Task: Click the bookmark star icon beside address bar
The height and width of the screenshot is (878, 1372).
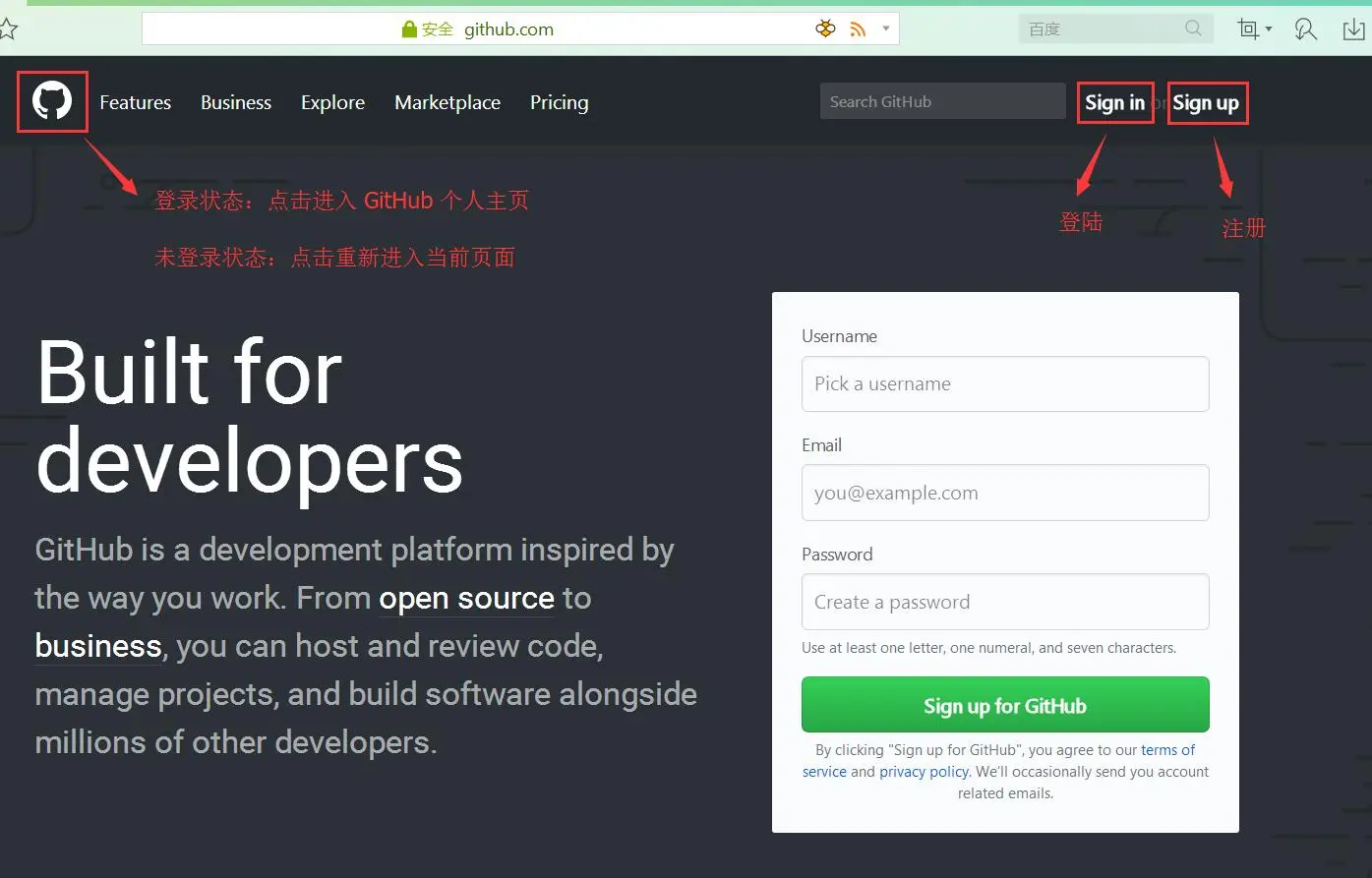Action: [8, 29]
